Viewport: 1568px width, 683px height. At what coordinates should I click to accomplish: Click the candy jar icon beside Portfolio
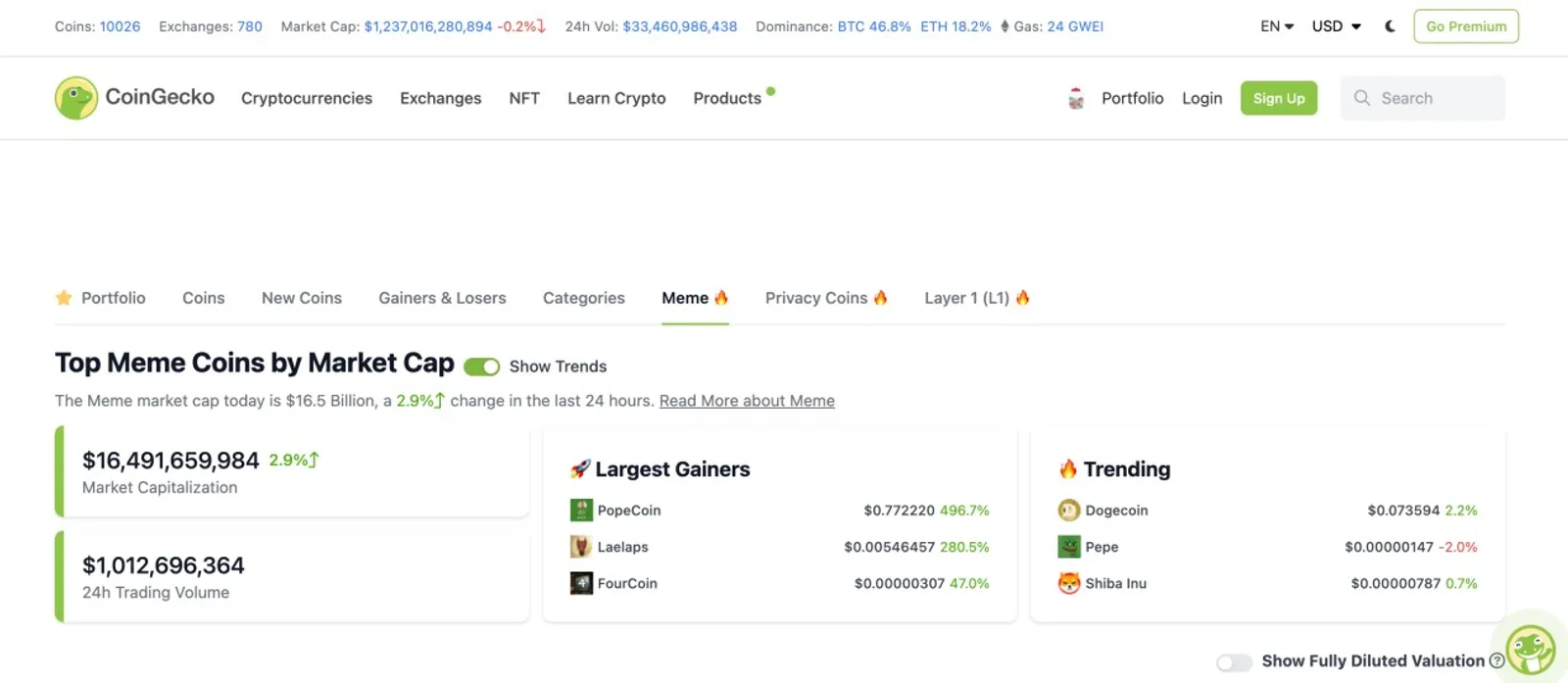[1076, 98]
